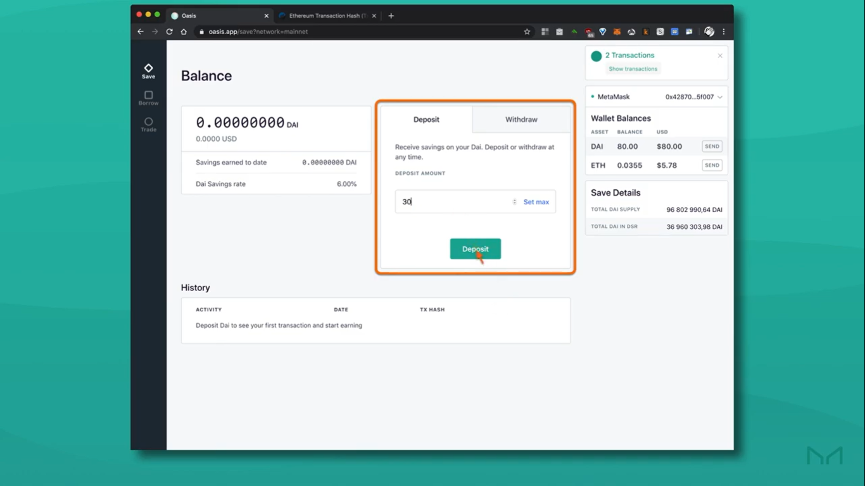Click the ETH balance 0.0355 value
Viewport: 866px width, 487px height.
[x=630, y=165]
